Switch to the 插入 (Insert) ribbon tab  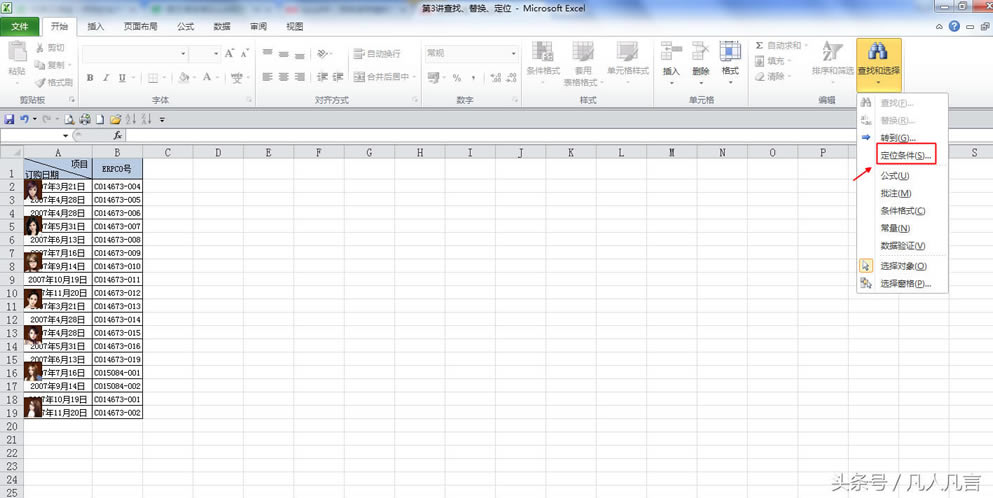point(95,27)
